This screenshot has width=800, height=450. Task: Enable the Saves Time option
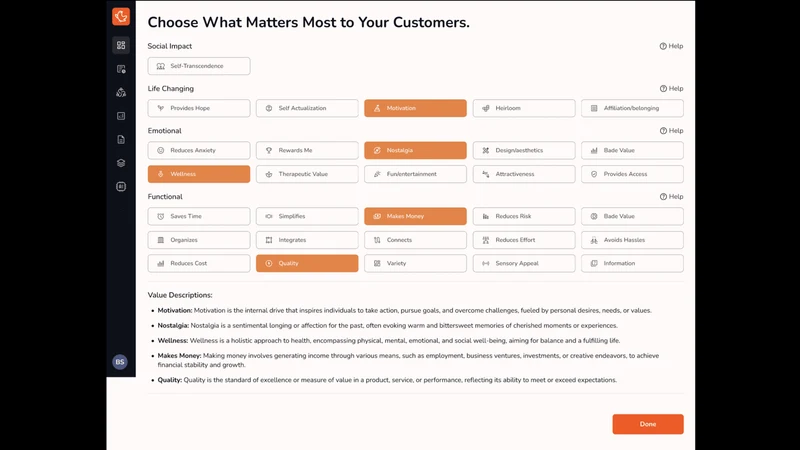[199, 216]
